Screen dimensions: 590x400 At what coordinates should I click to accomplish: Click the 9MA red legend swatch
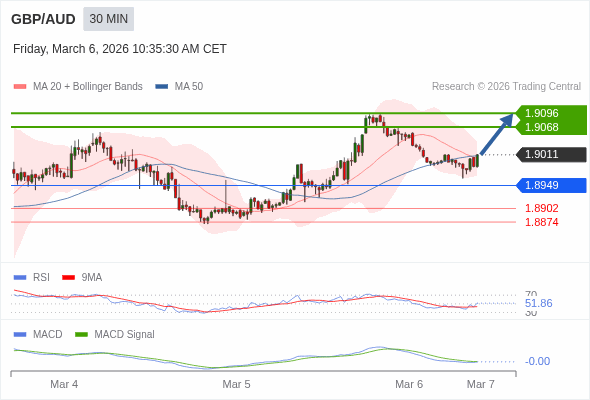68,278
